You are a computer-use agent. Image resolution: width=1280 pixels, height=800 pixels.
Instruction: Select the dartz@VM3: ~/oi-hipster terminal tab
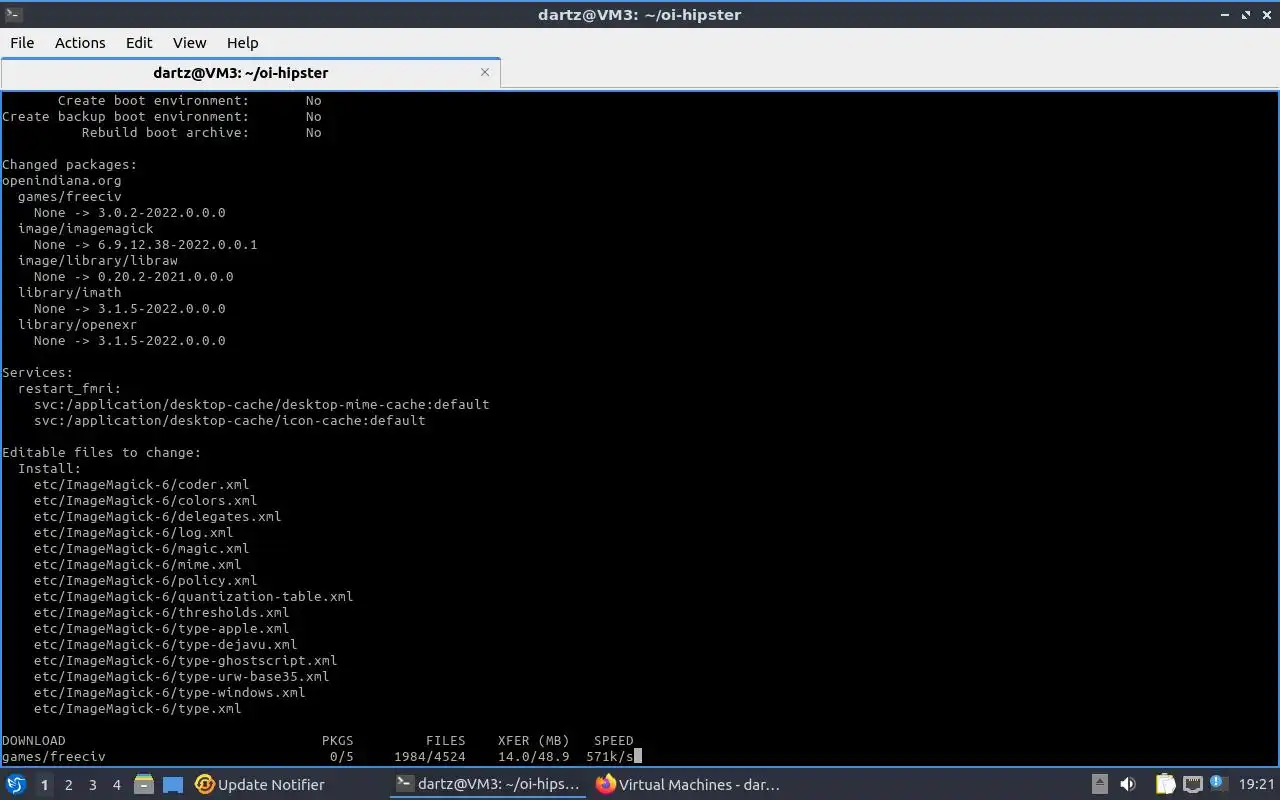point(241,73)
